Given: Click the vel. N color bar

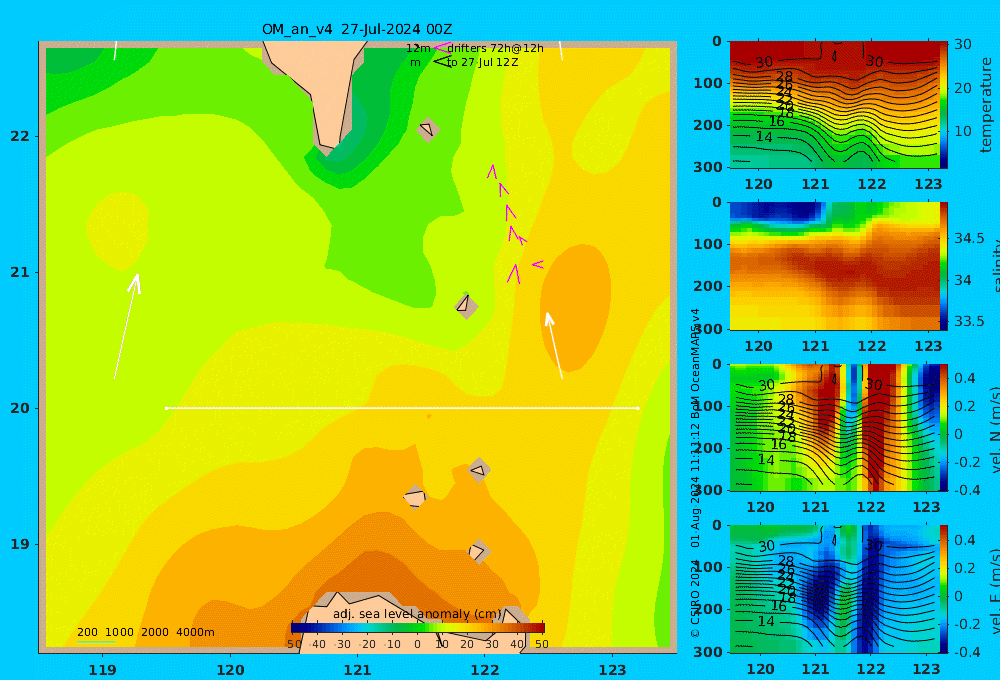Looking at the screenshot, I should 944,427.
